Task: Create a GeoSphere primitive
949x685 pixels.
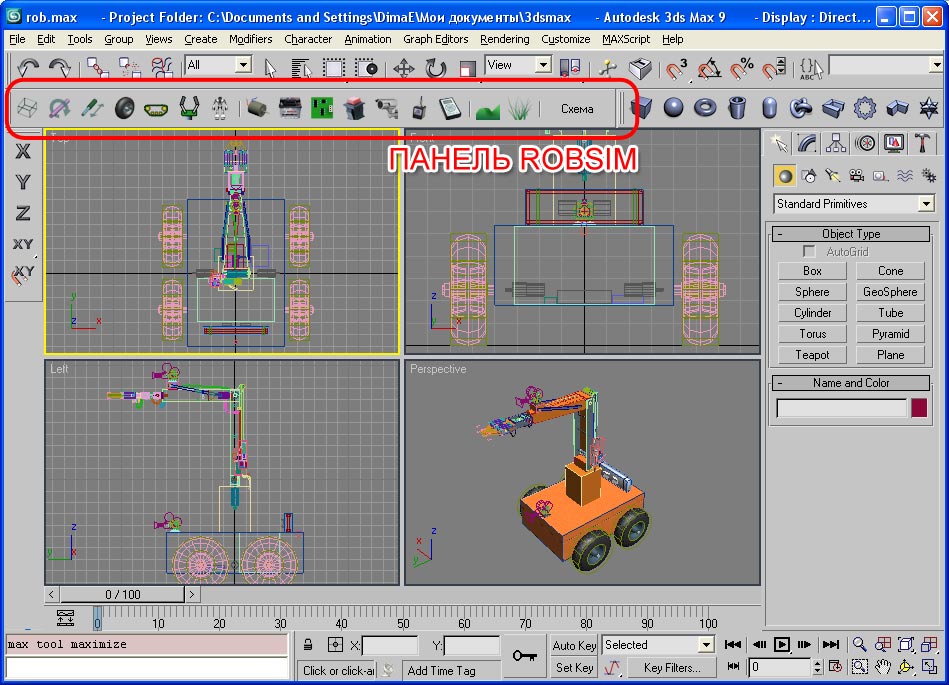Action: (x=890, y=292)
